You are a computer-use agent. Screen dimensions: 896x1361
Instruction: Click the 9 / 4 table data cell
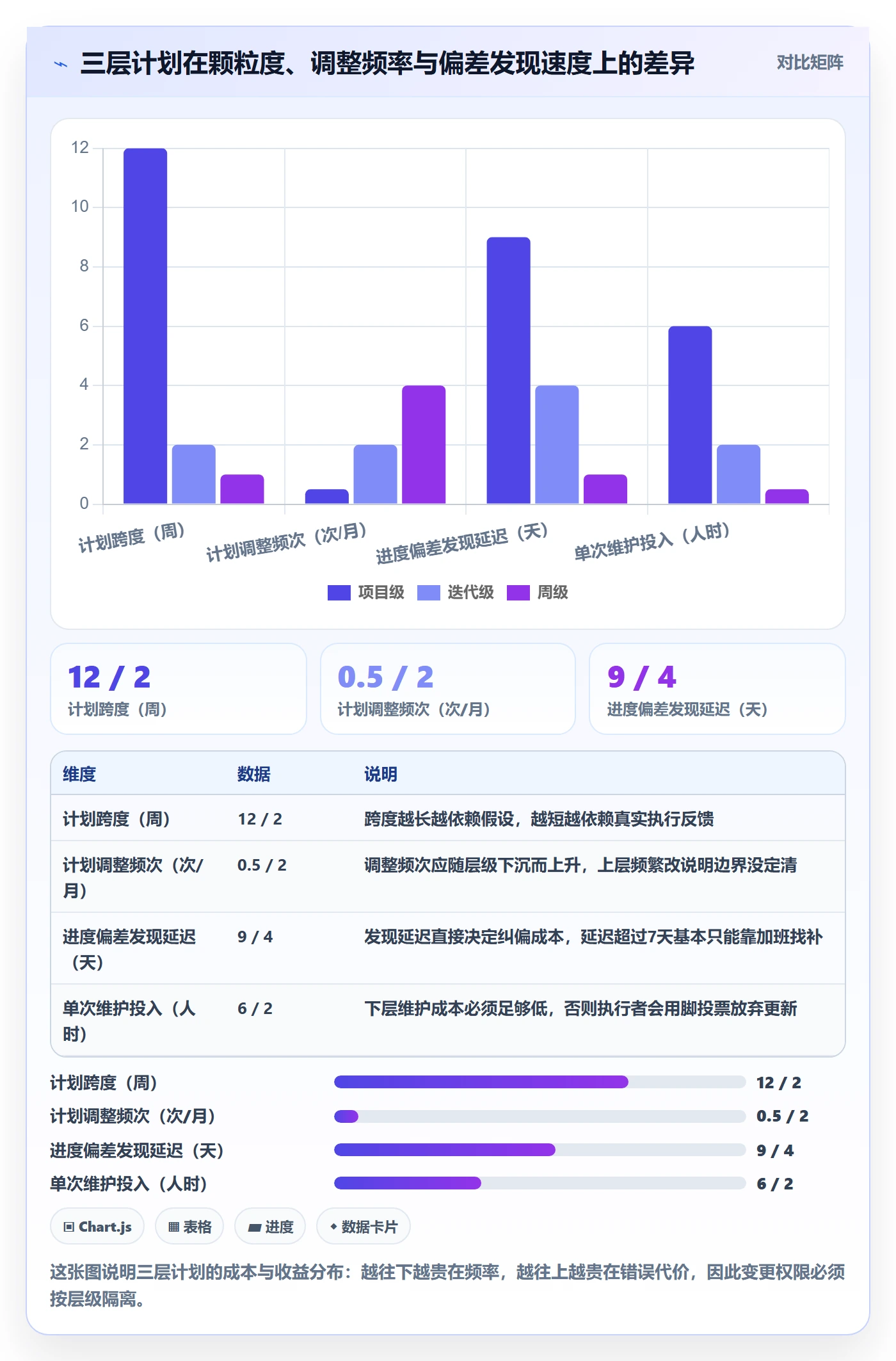tap(255, 937)
